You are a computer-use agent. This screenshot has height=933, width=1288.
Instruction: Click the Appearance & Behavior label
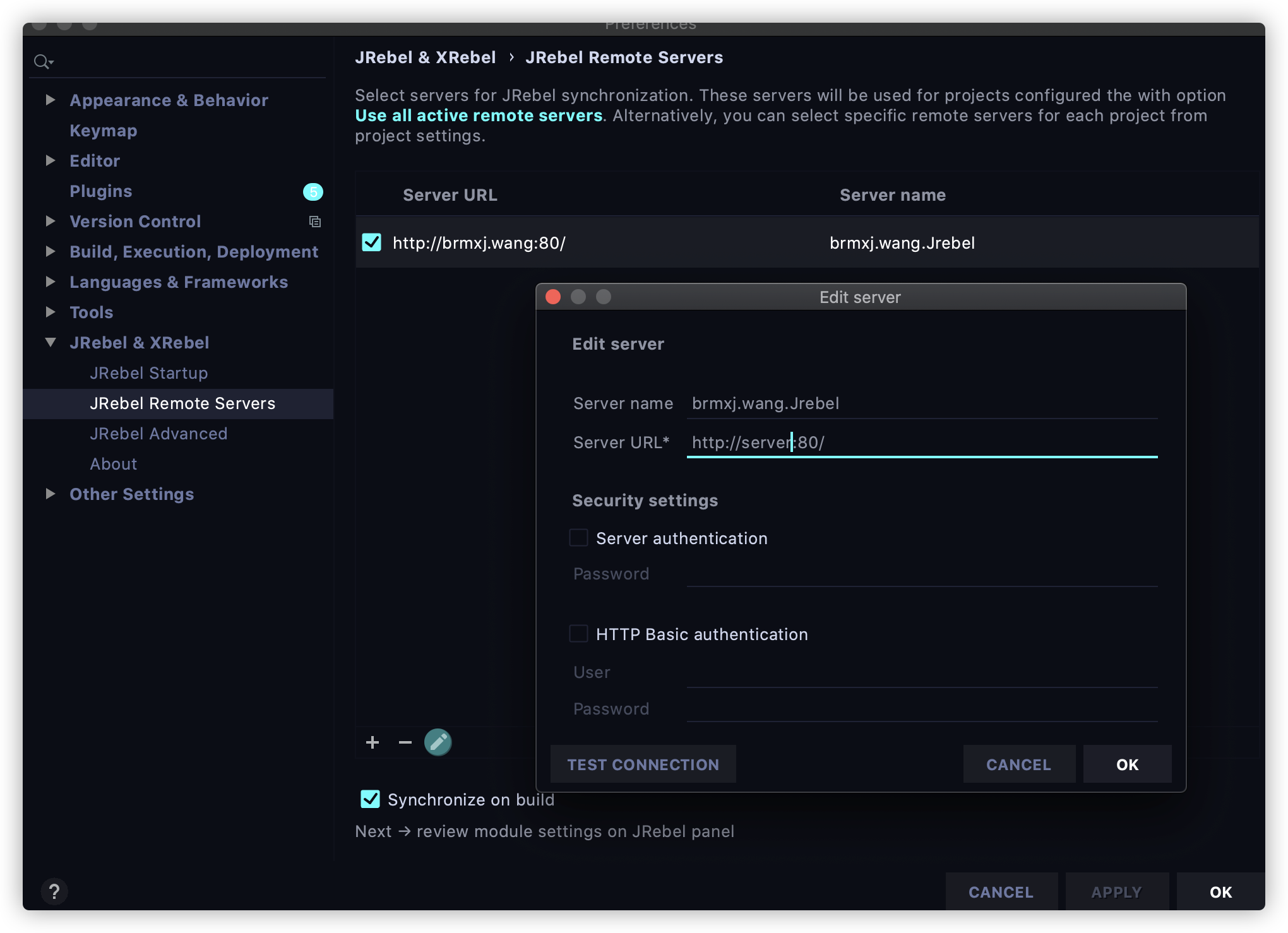click(x=169, y=100)
